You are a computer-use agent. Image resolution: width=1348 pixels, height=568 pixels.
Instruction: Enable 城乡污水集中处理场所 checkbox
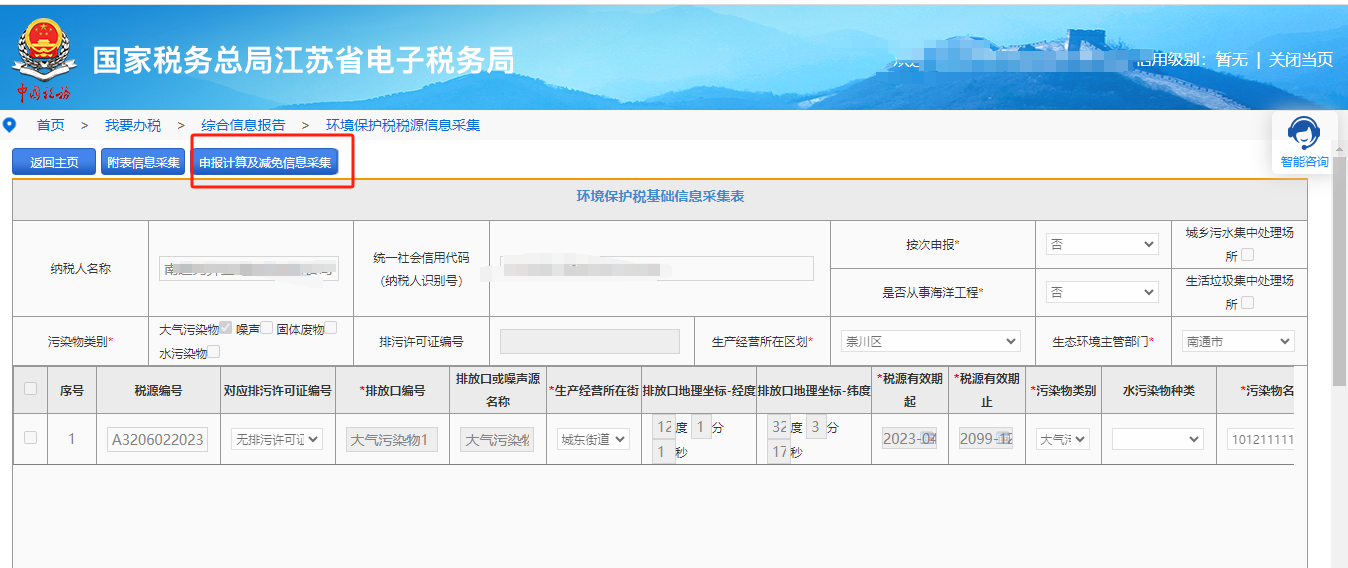click(x=1247, y=255)
